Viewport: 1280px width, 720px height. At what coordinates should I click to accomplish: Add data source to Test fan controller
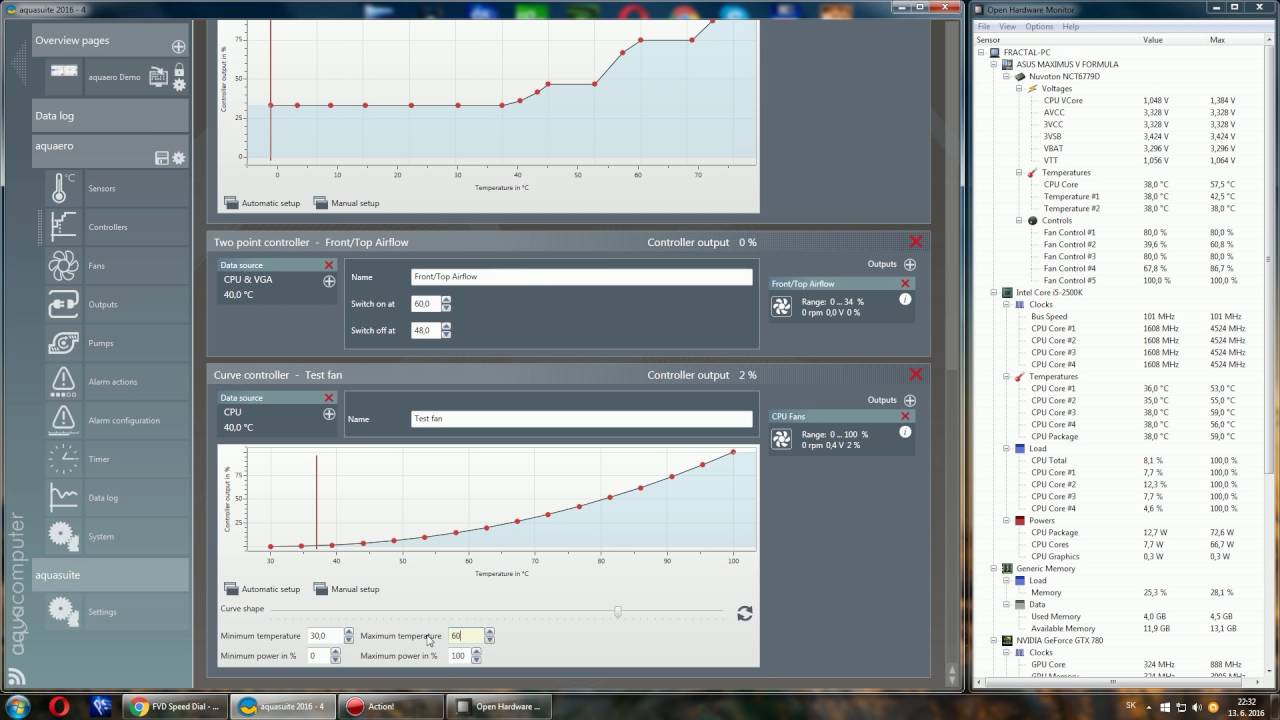[329, 414]
